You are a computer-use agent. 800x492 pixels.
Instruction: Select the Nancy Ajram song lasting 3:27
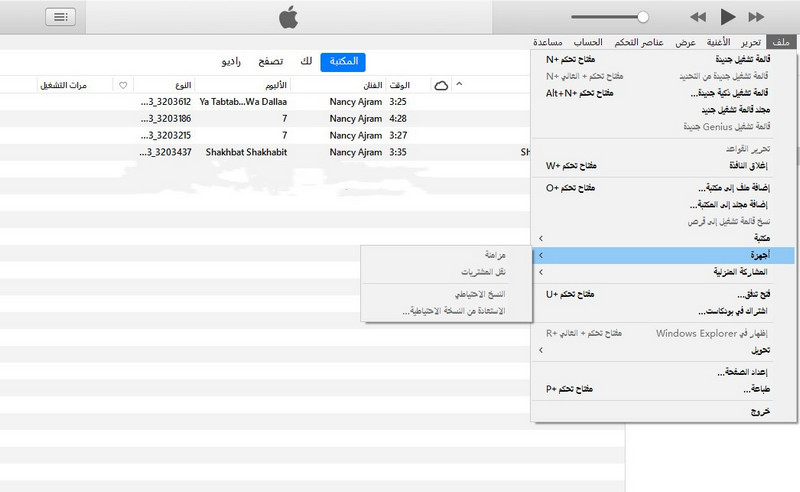point(265,135)
